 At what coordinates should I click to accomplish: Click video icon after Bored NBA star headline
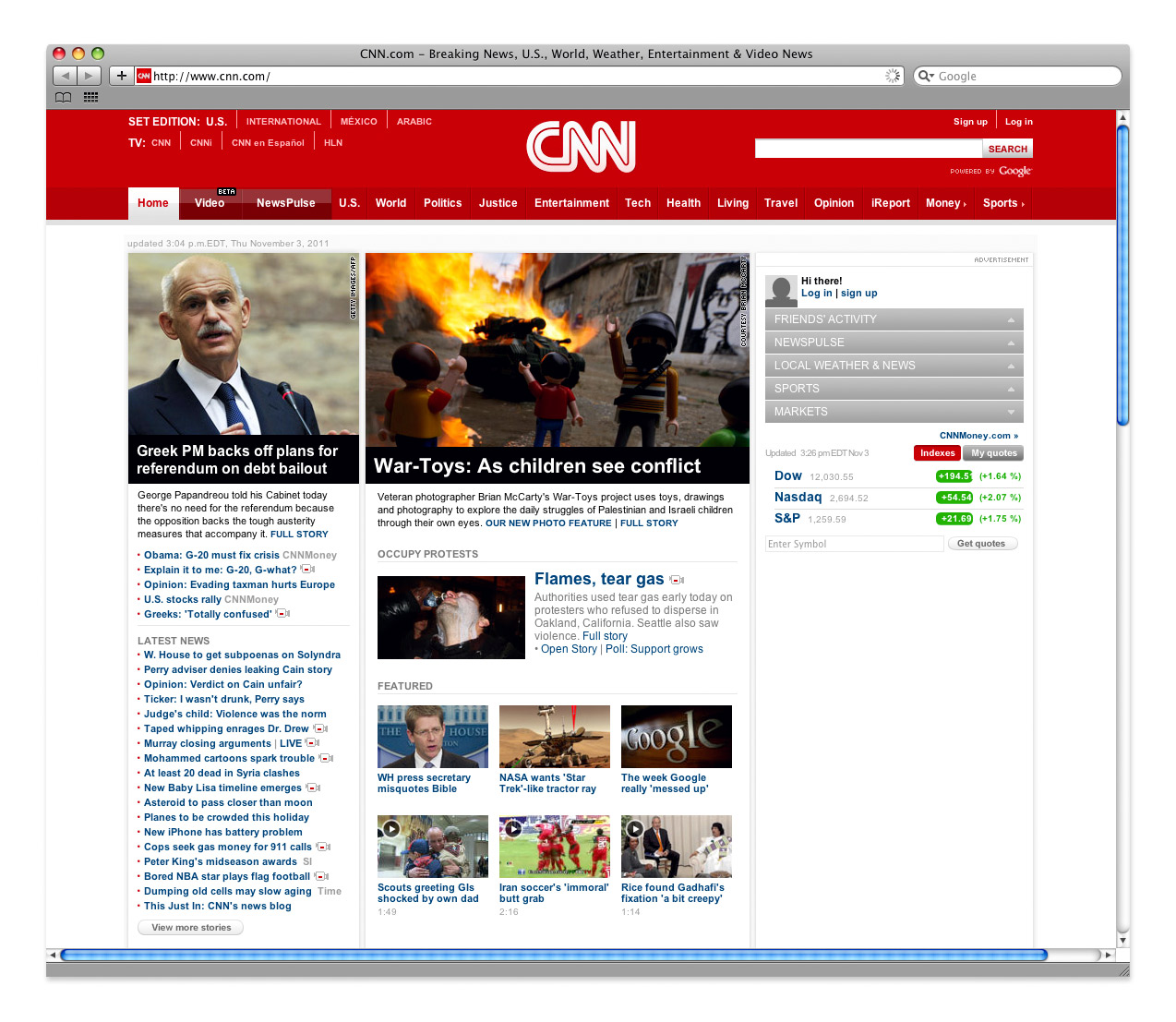tap(322, 876)
